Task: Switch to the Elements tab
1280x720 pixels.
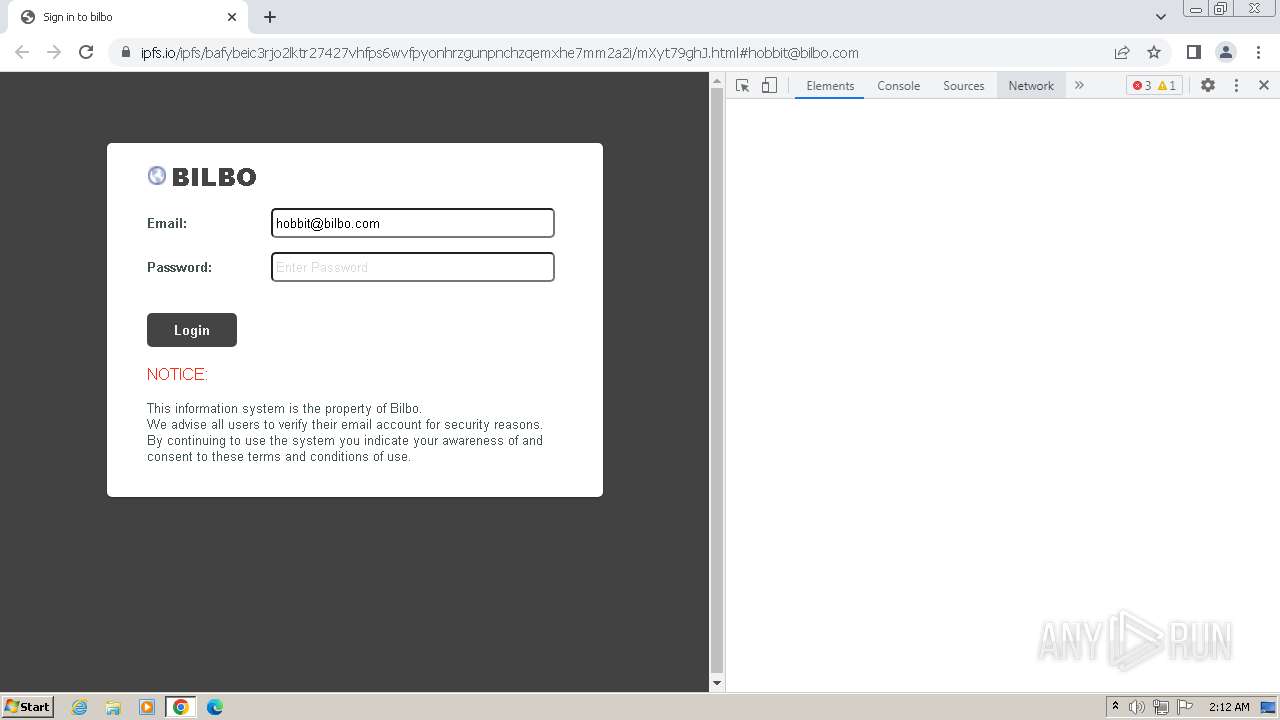Action: coord(830,86)
